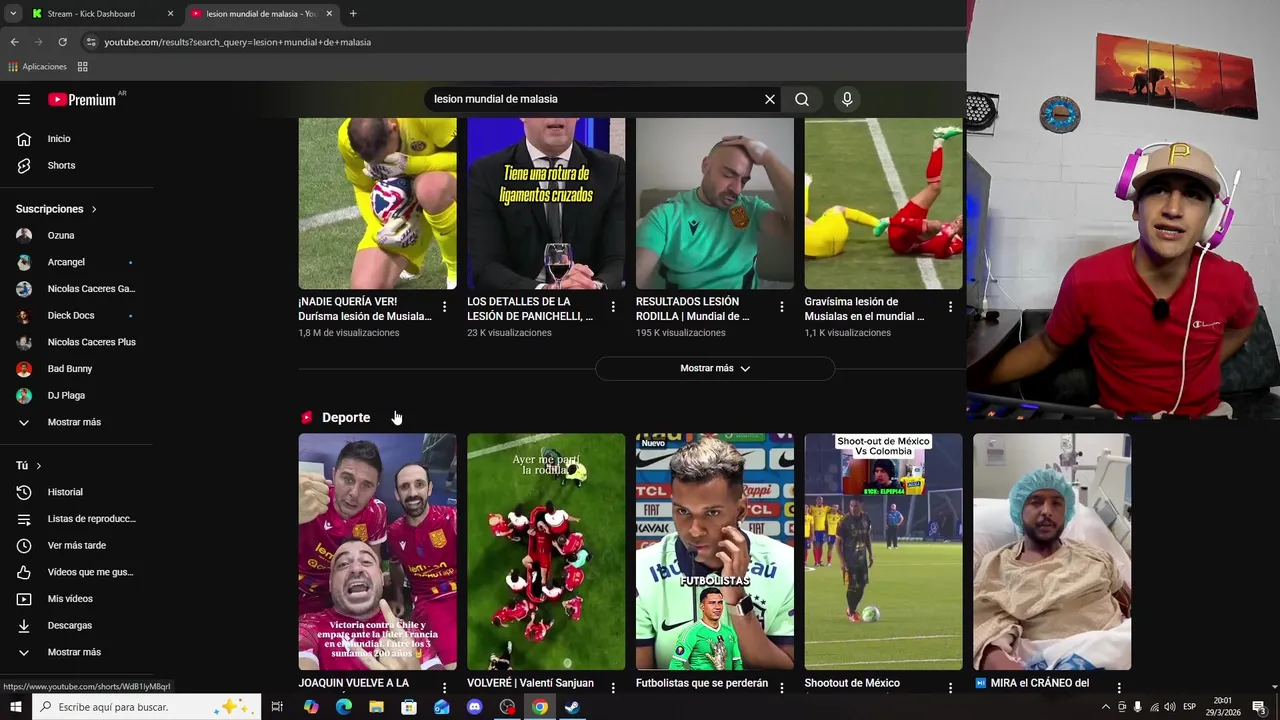
Task: Open a new browser tab
Action: pyautogui.click(x=353, y=14)
